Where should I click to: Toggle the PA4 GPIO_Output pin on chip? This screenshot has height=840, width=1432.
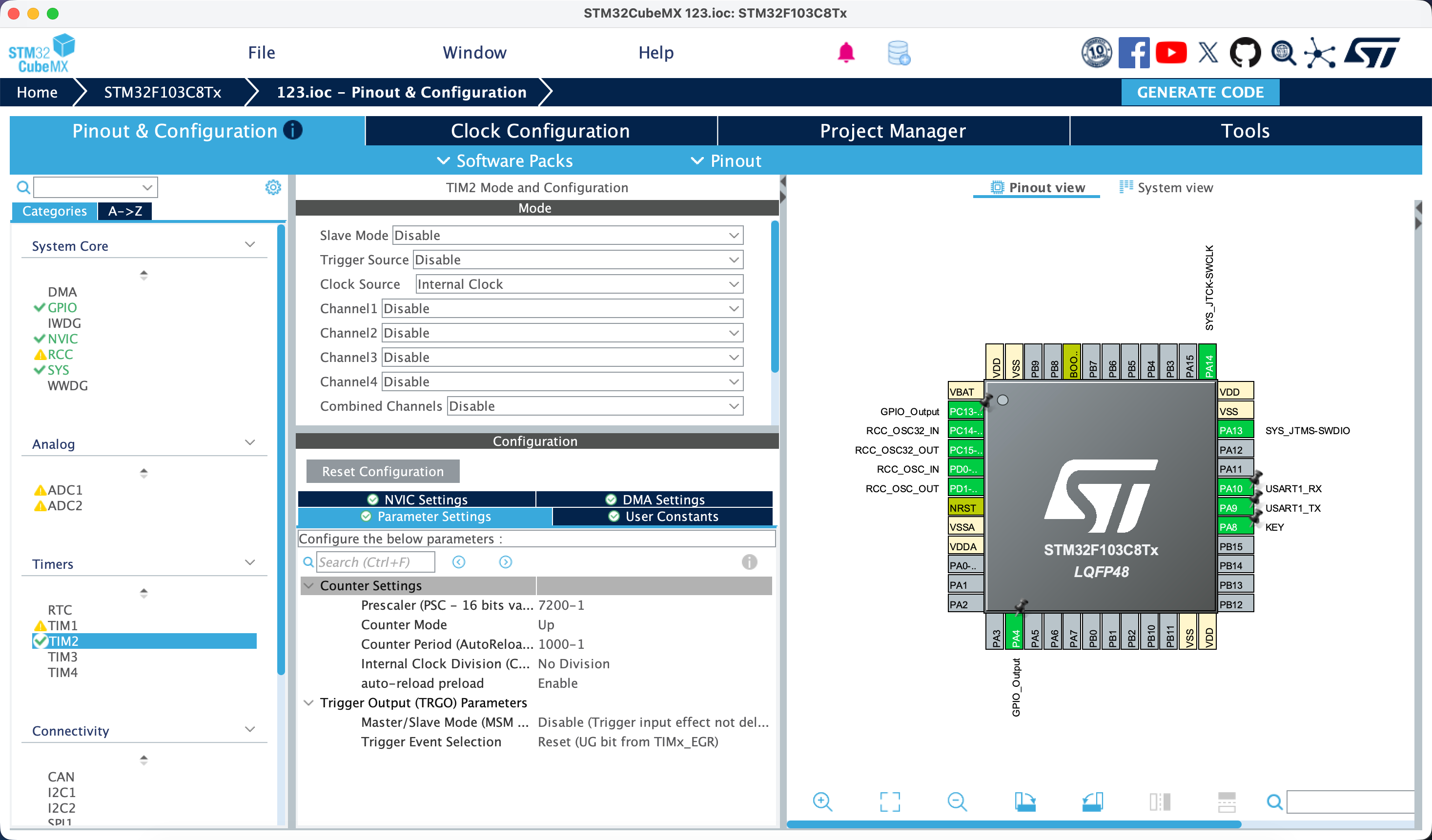(x=1016, y=631)
